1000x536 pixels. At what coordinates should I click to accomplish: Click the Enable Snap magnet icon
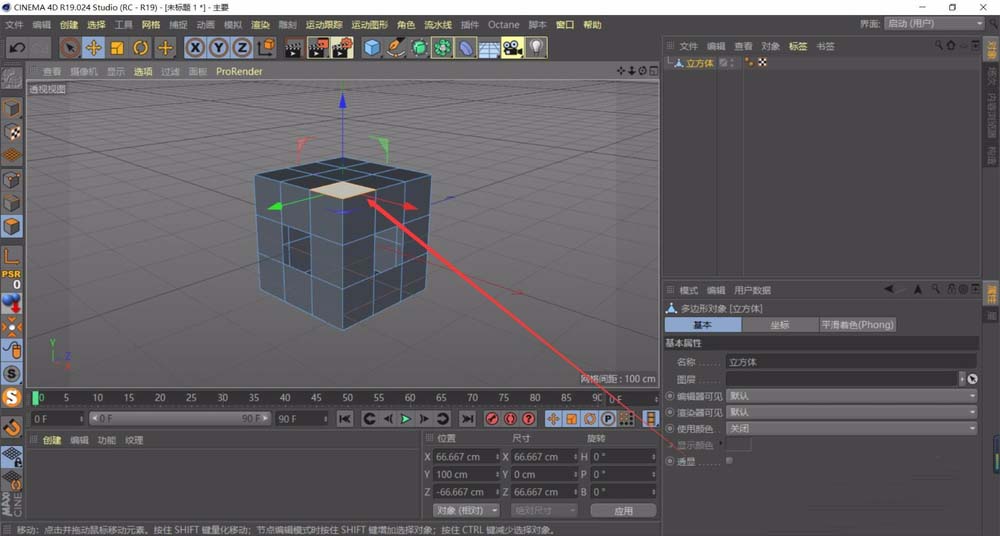tap(11, 427)
